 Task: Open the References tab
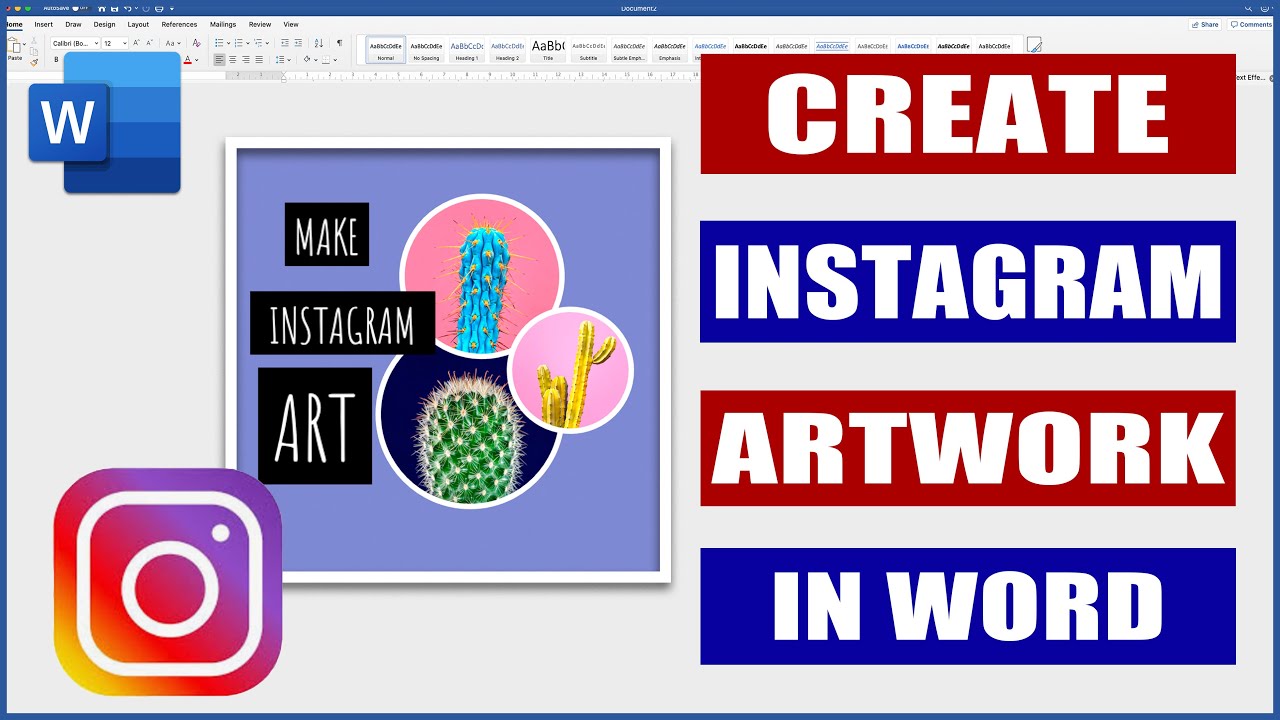click(x=179, y=24)
